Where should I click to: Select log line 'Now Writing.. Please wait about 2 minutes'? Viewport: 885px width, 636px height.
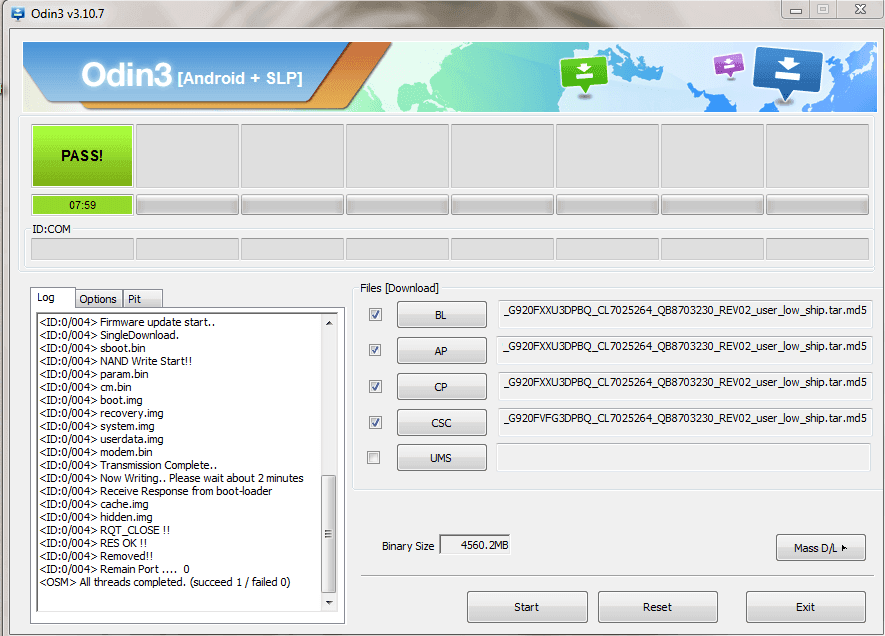click(x=172, y=478)
